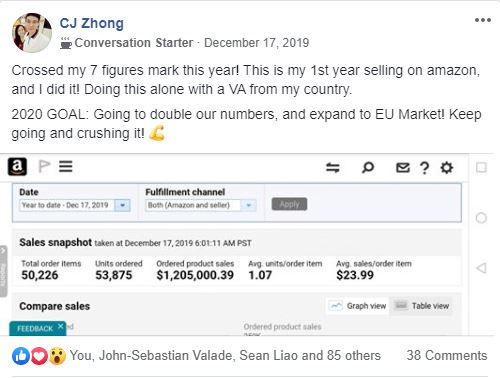Open the messages envelope icon
The image size is (500, 378).
pyautogui.click(x=403, y=168)
